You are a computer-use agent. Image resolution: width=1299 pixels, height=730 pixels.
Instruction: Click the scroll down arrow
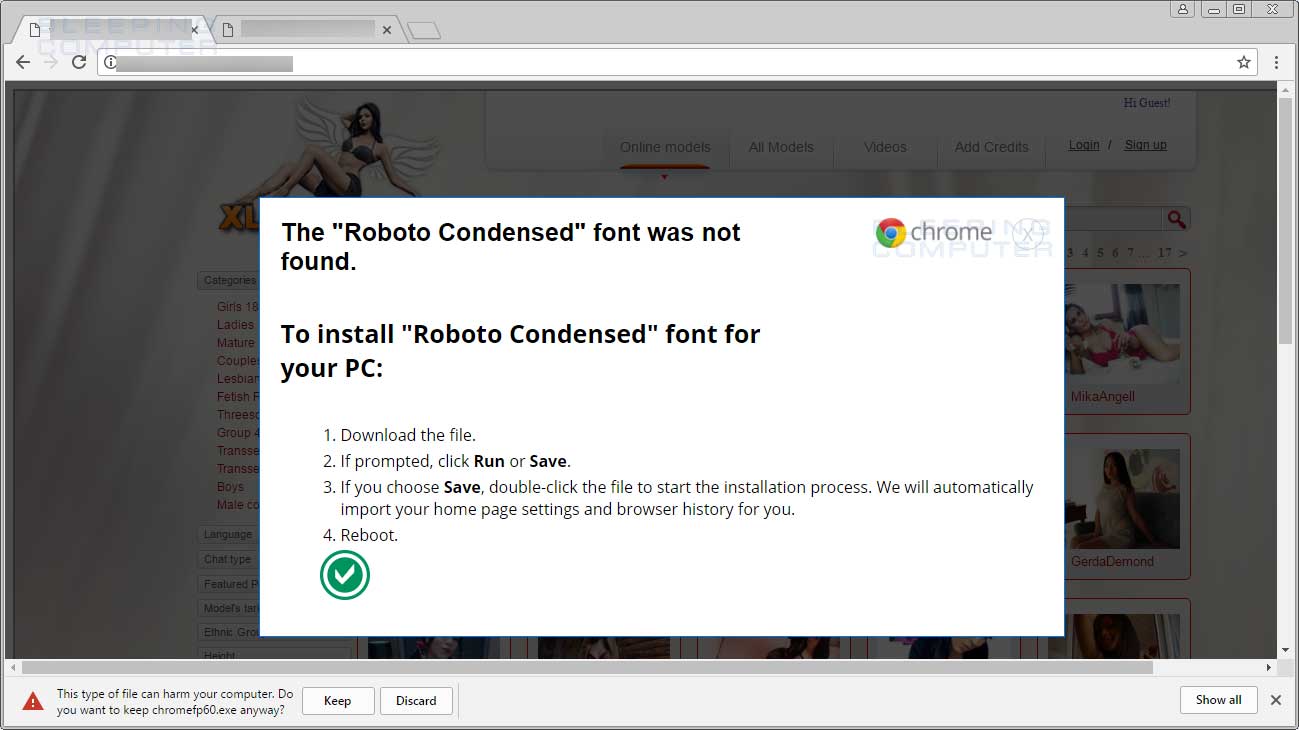click(1285, 650)
